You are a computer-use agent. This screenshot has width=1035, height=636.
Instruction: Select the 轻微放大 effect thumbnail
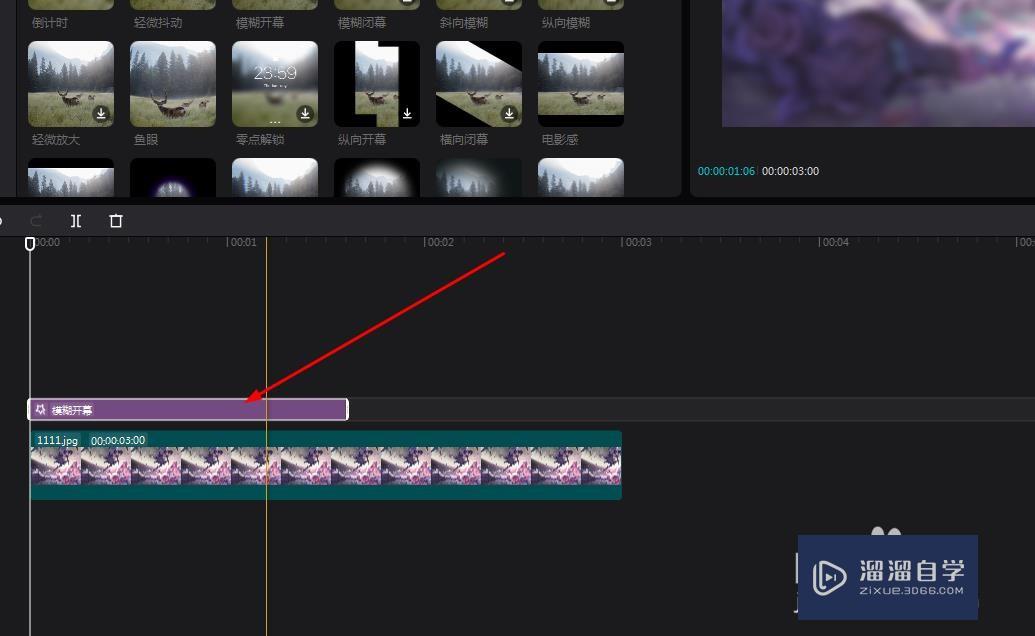tap(71, 84)
